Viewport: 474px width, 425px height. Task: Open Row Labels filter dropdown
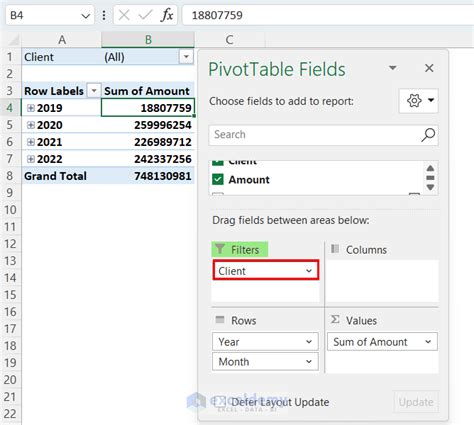click(94, 91)
